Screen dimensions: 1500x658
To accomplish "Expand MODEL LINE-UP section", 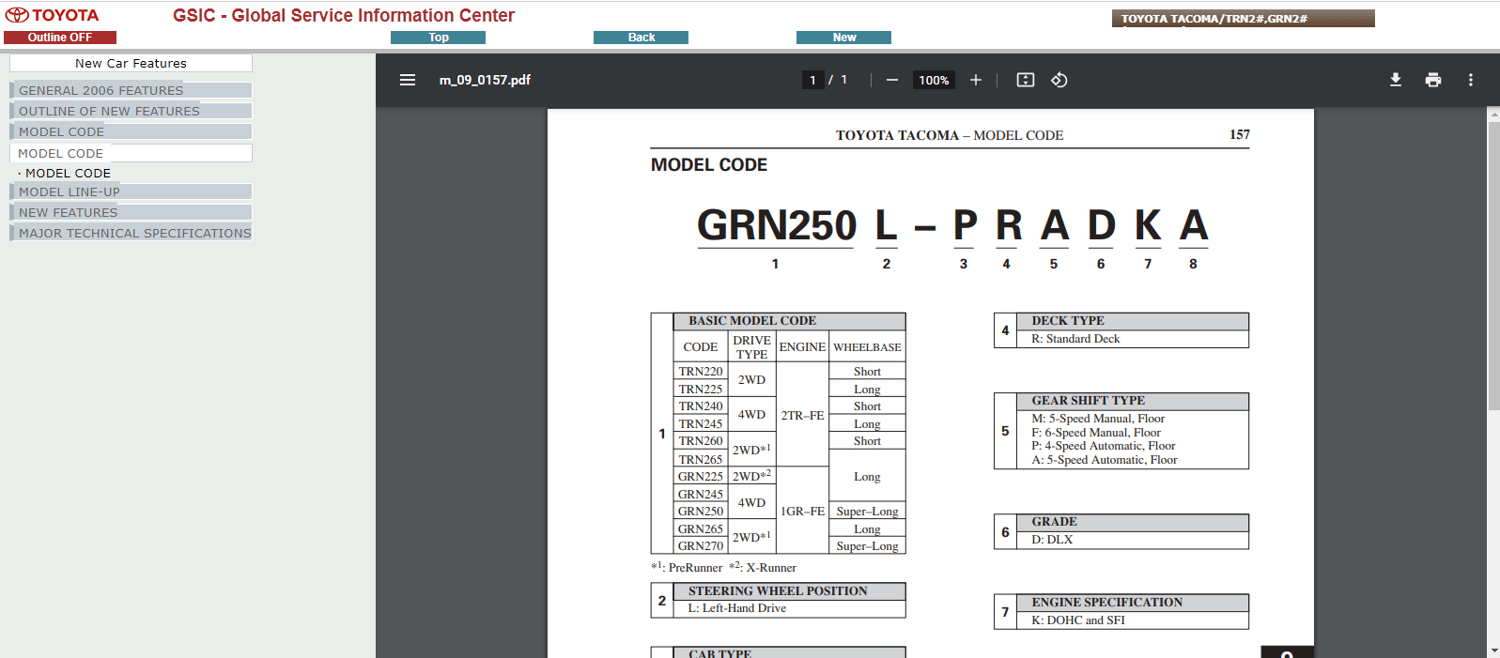I will tap(131, 192).
